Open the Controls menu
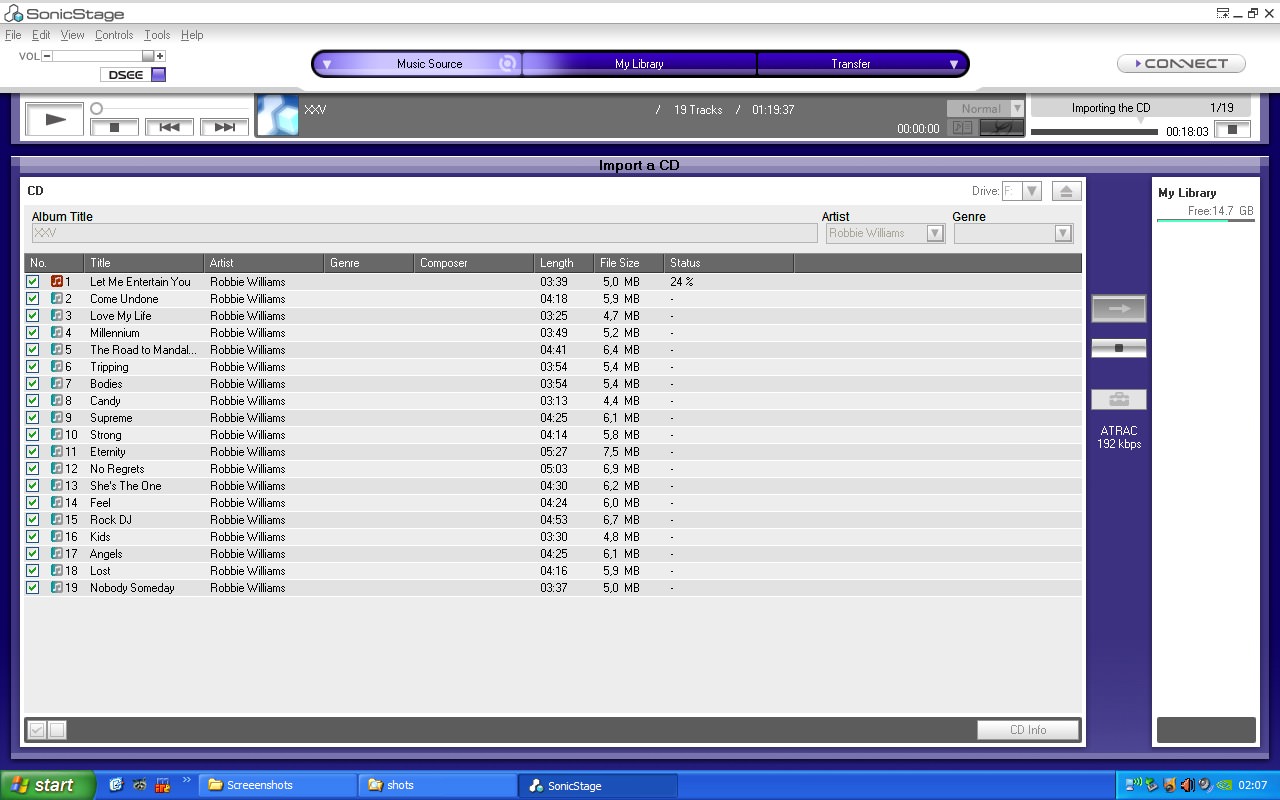The width and height of the screenshot is (1280, 800). pos(114,35)
